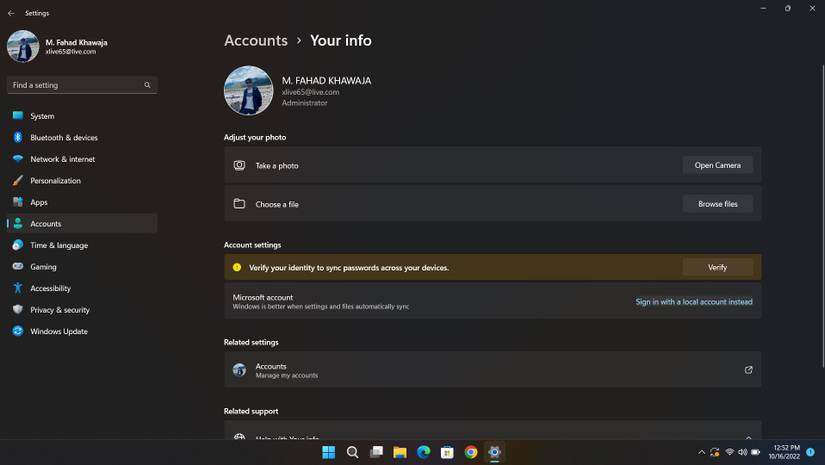This screenshot has width=825, height=465.
Task: Open Privacy & security settings
Action: click(82, 310)
